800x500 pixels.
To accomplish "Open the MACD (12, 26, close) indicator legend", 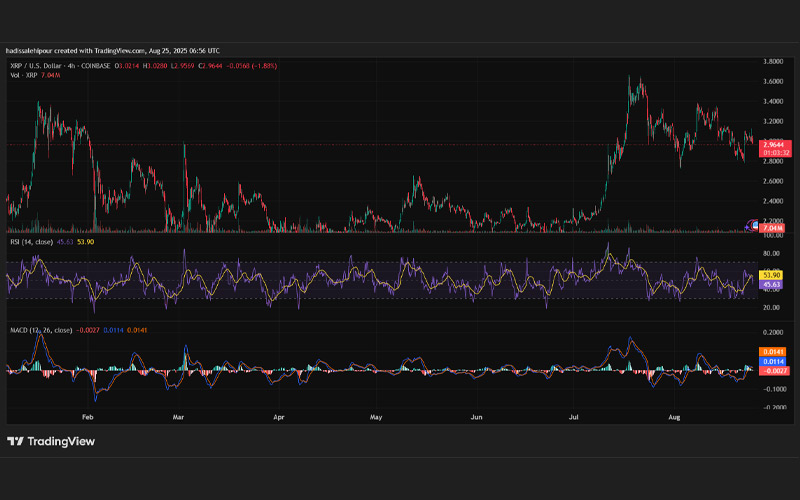I will (x=41, y=330).
